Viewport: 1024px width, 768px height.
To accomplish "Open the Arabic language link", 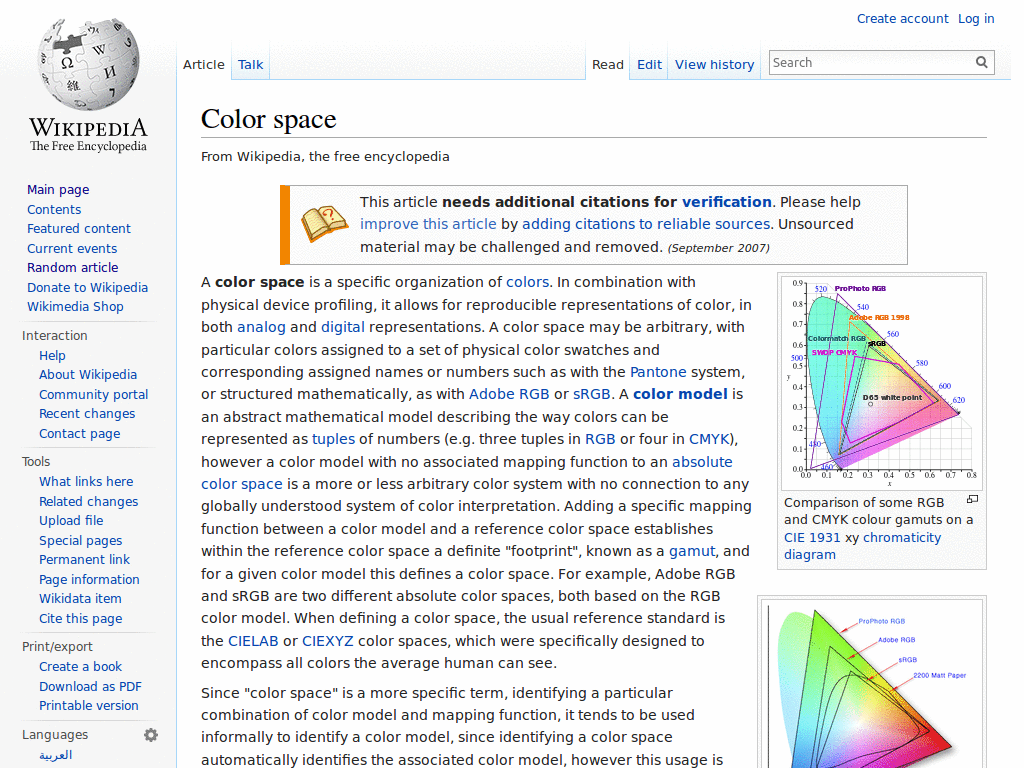I will click(56, 755).
